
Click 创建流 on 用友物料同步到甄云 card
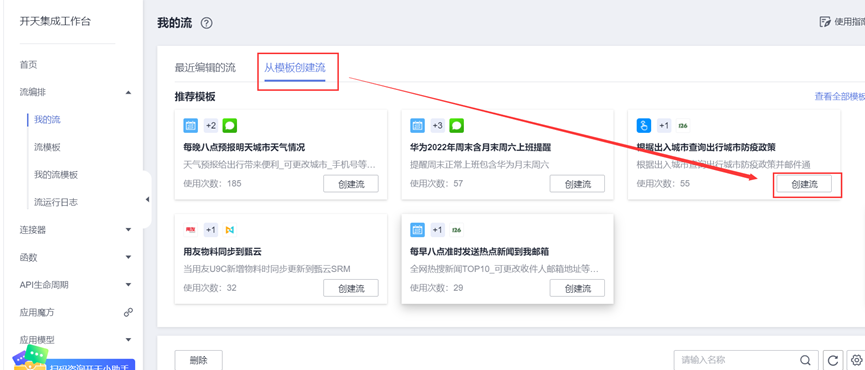point(351,288)
